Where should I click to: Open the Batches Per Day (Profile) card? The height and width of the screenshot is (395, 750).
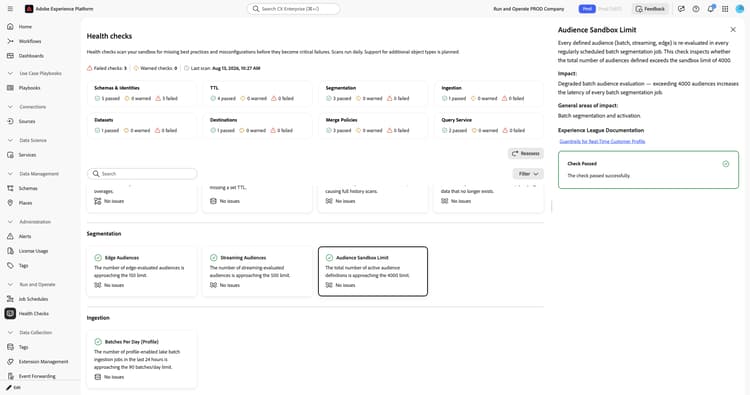coord(142,359)
